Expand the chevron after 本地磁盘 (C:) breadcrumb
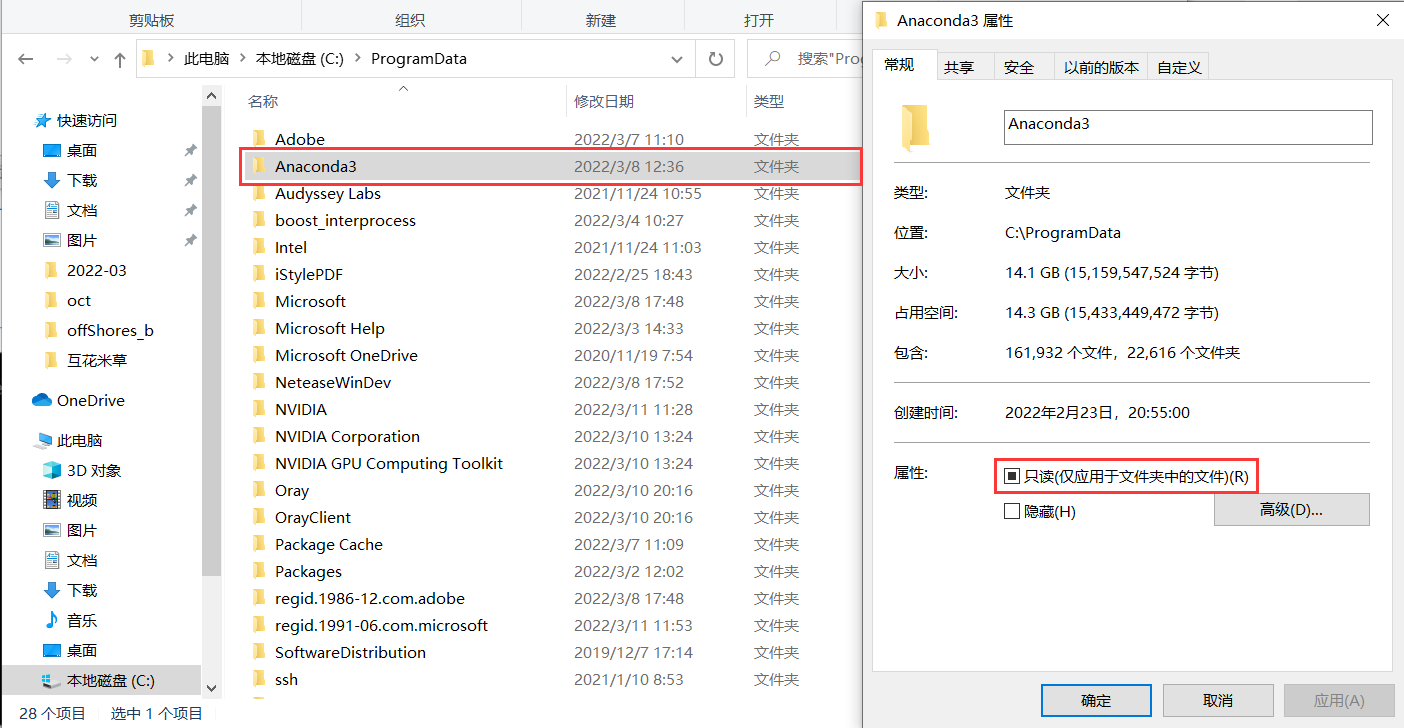 (357, 59)
